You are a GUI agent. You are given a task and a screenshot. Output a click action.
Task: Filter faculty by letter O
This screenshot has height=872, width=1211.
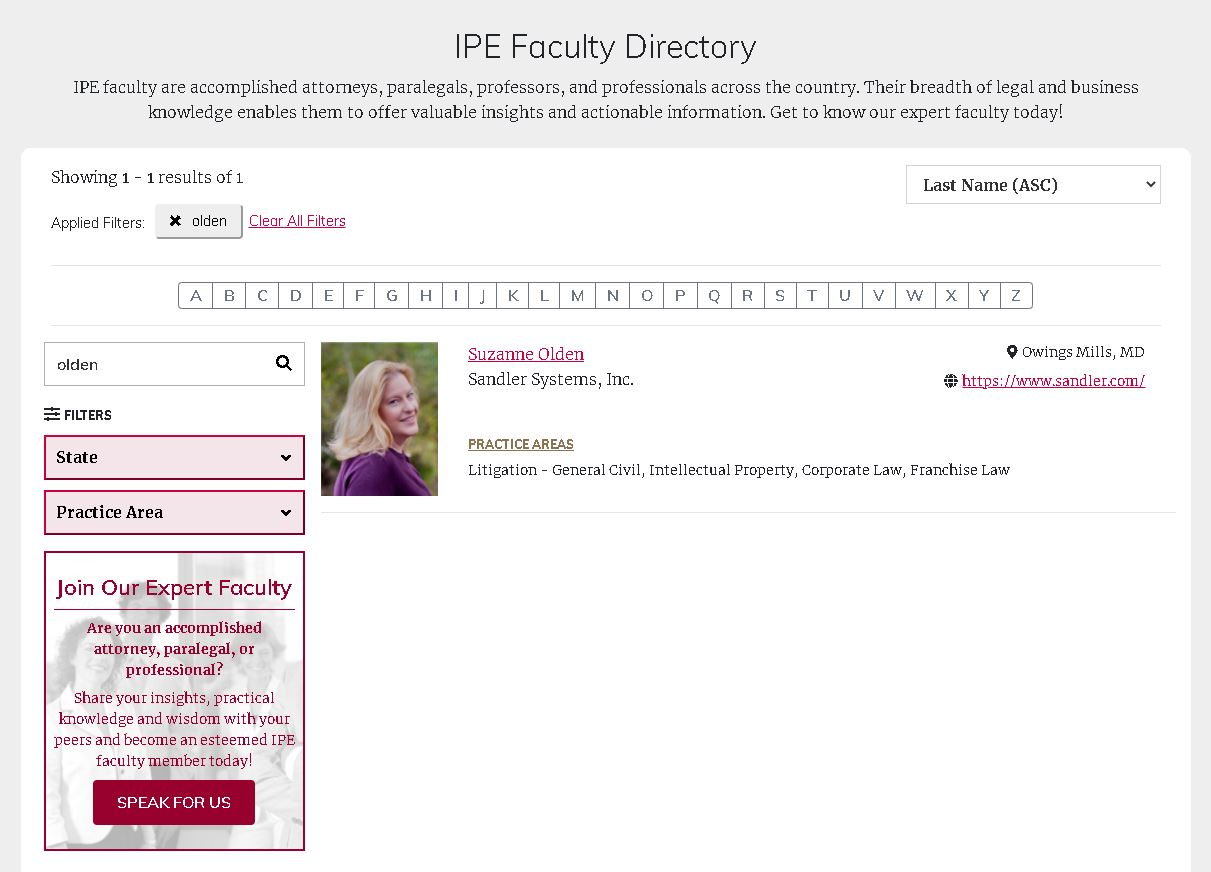click(x=647, y=296)
